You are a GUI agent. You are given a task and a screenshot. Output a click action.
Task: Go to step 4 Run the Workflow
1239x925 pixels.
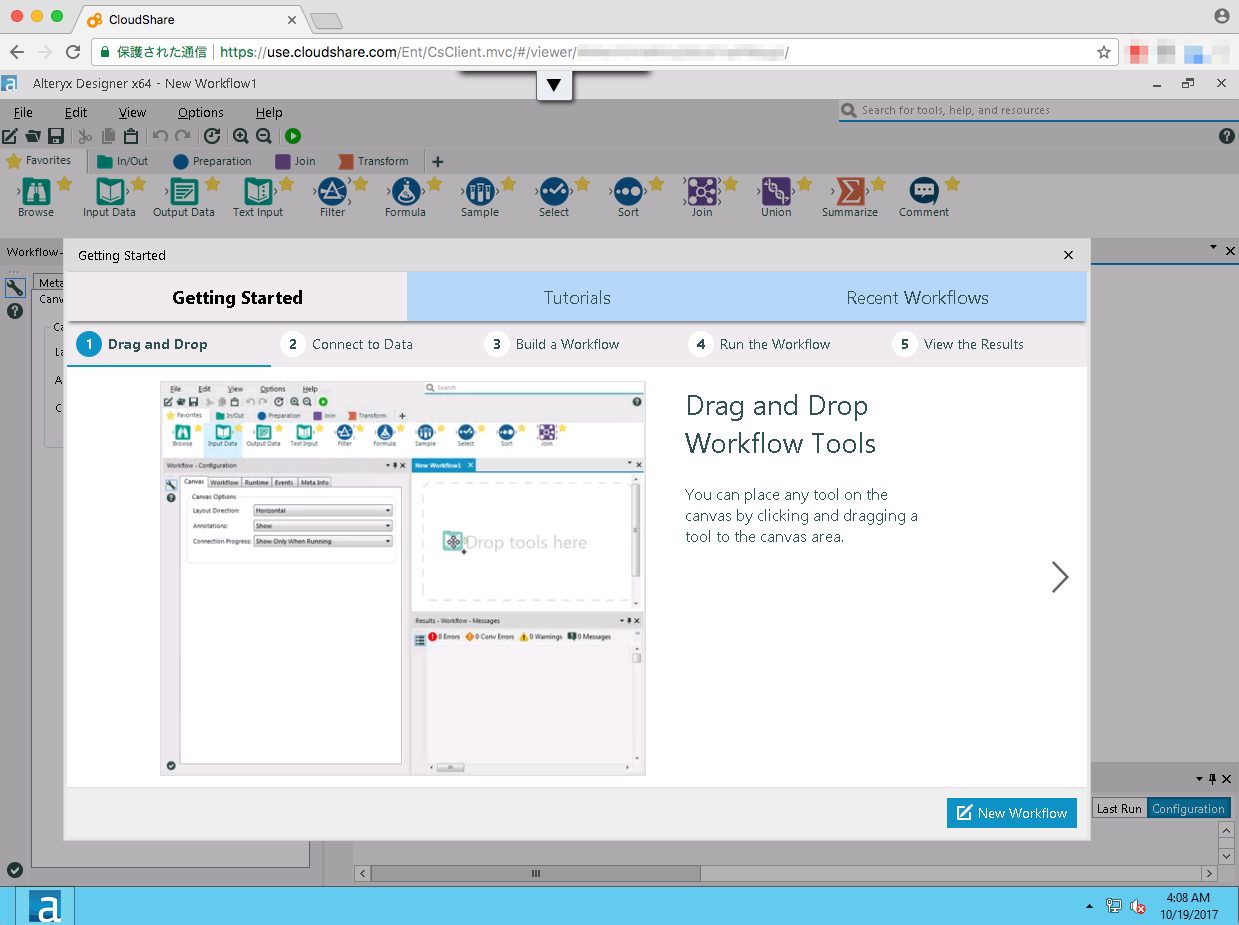[760, 344]
